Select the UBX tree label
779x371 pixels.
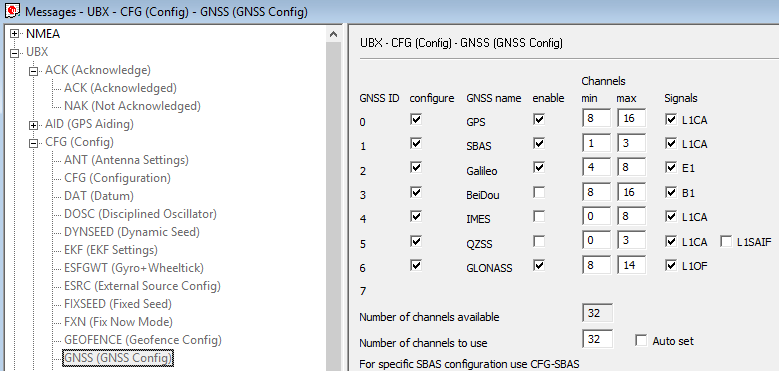click(x=37, y=52)
